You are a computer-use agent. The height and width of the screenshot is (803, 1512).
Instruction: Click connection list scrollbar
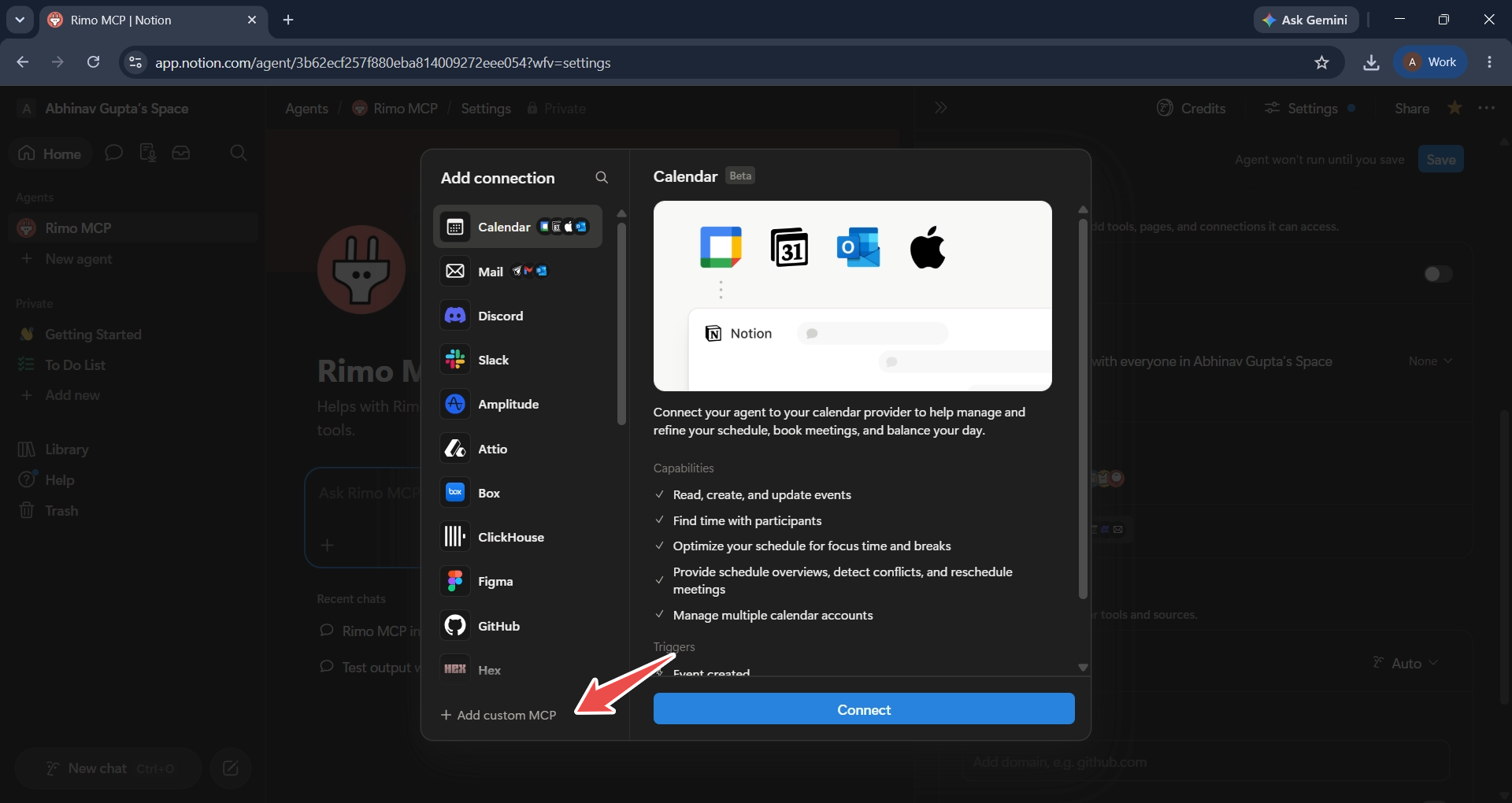(621, 323)
